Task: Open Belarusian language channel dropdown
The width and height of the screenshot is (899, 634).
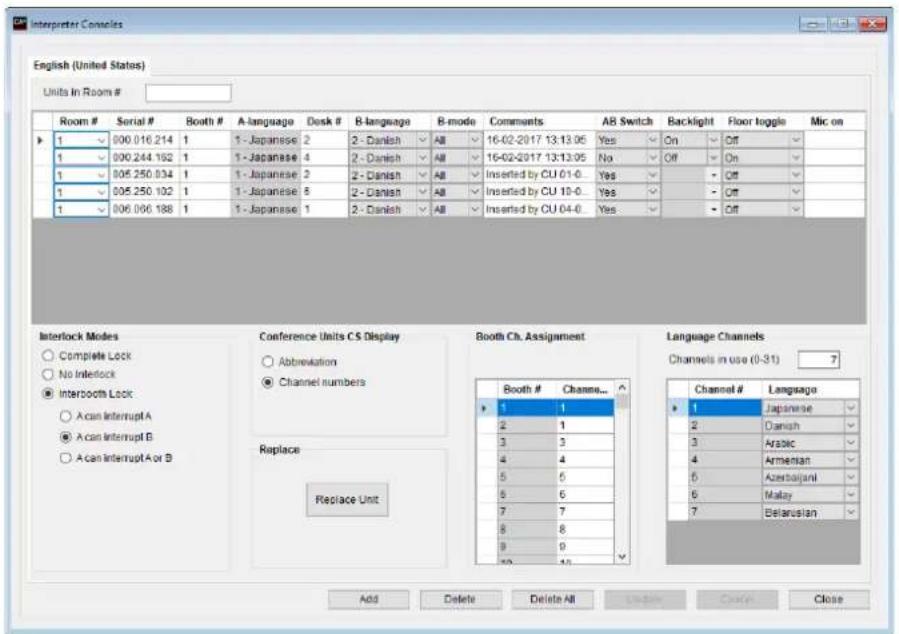Action: [851, 512]
